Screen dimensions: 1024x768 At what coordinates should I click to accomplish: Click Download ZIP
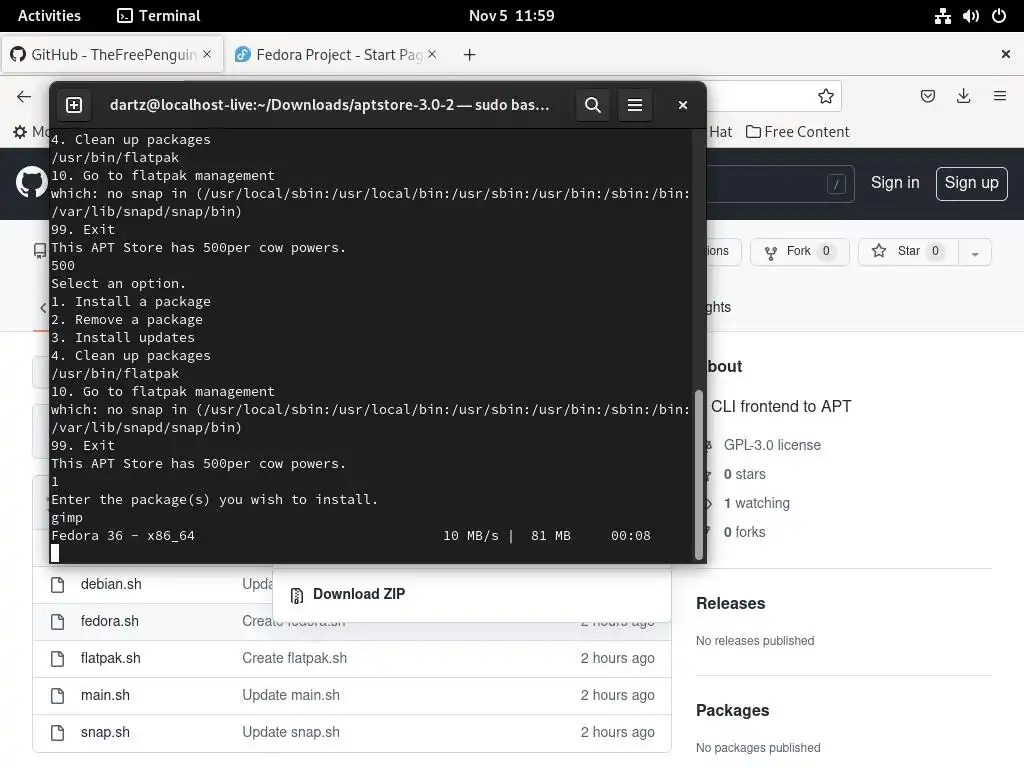[359, 594]
